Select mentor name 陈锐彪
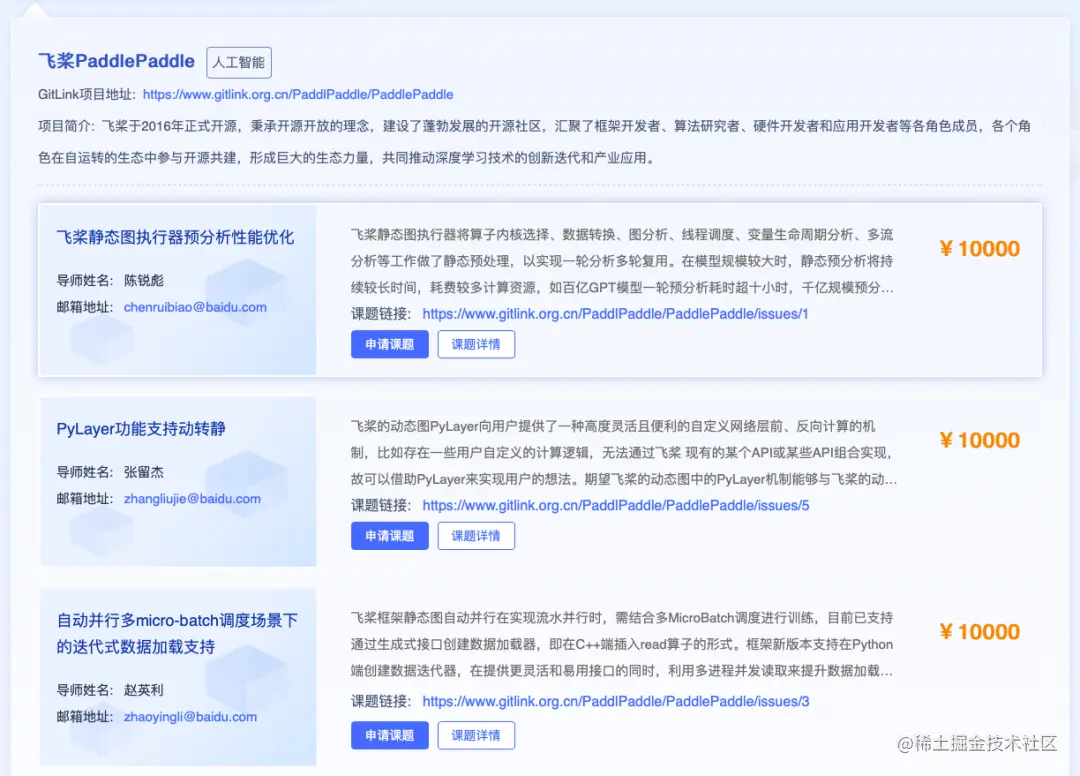The width and height of the screenshot is (1080, 776). pyautogui.click(x=144, y=280)
